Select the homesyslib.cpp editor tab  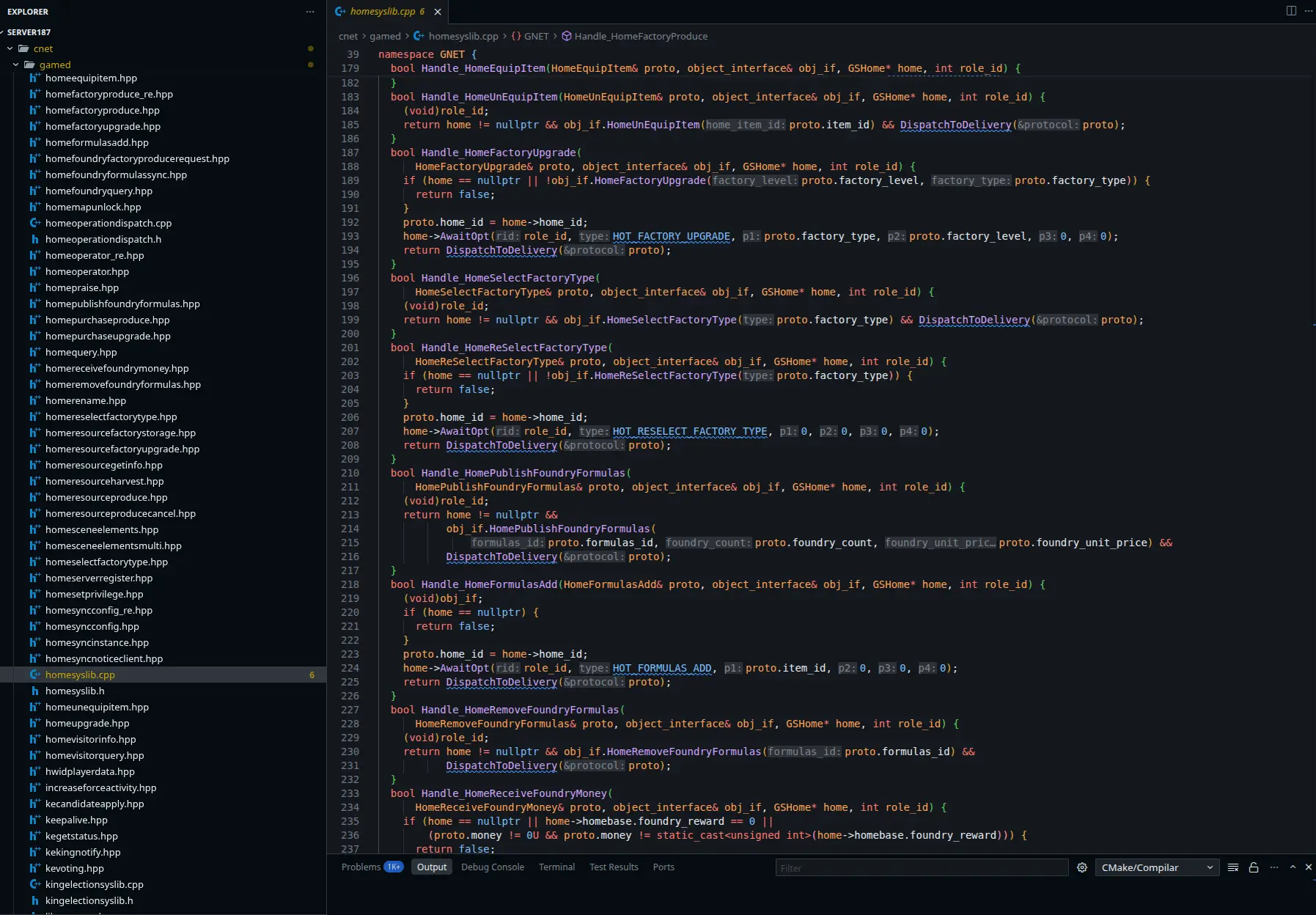pos(387,12)
